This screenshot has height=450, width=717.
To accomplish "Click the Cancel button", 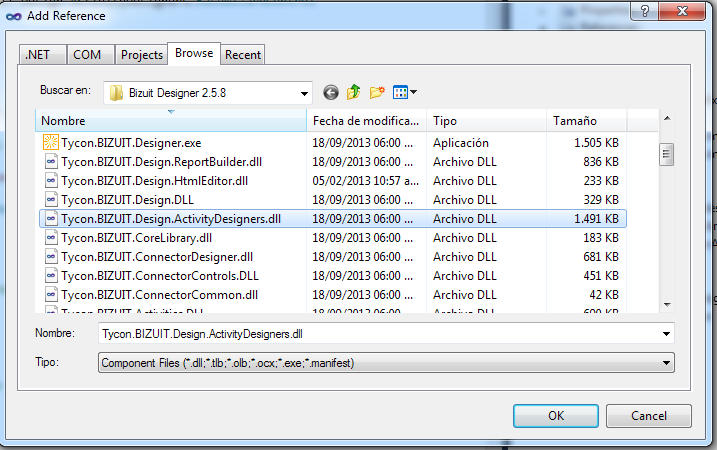I will tap(648, 416).
